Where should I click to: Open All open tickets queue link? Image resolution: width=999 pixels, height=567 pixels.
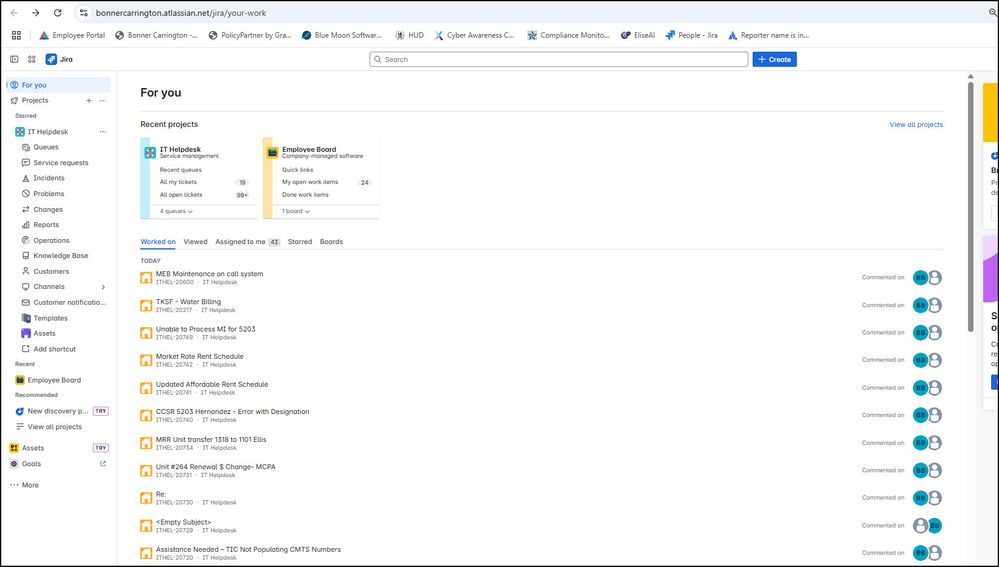(181, 195)
